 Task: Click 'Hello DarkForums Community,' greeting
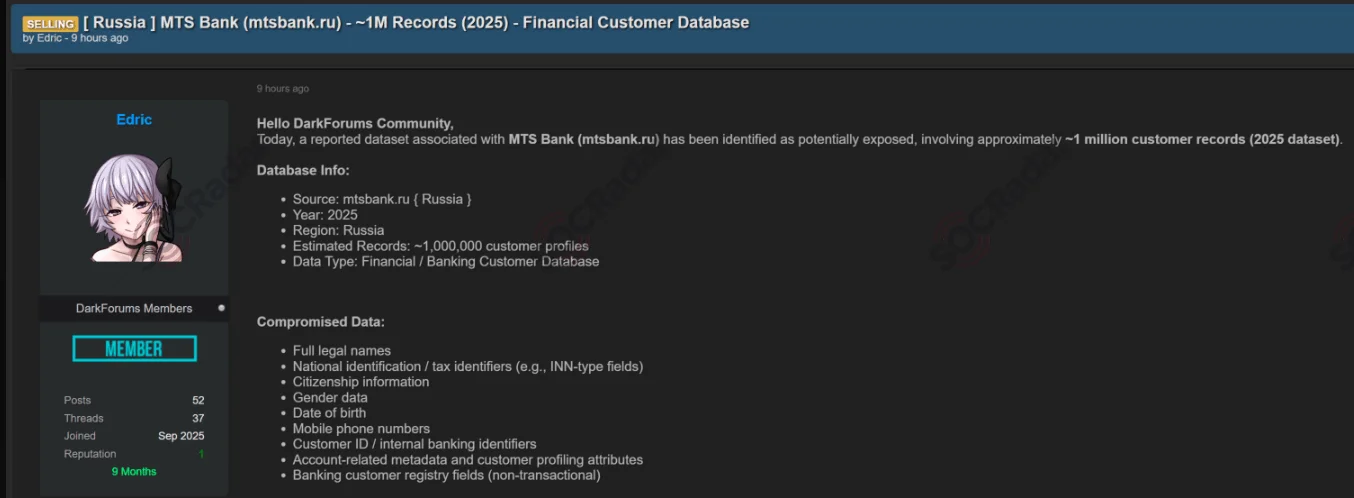click(x=355, y=123)
